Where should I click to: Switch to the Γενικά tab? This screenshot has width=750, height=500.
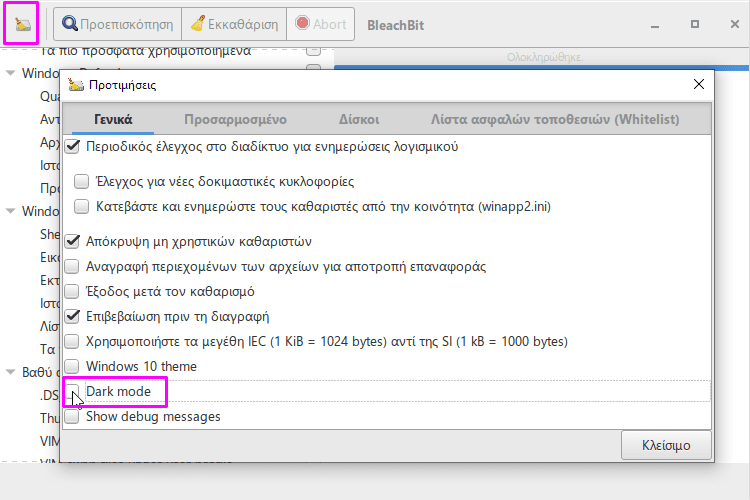tap(113, 119)
